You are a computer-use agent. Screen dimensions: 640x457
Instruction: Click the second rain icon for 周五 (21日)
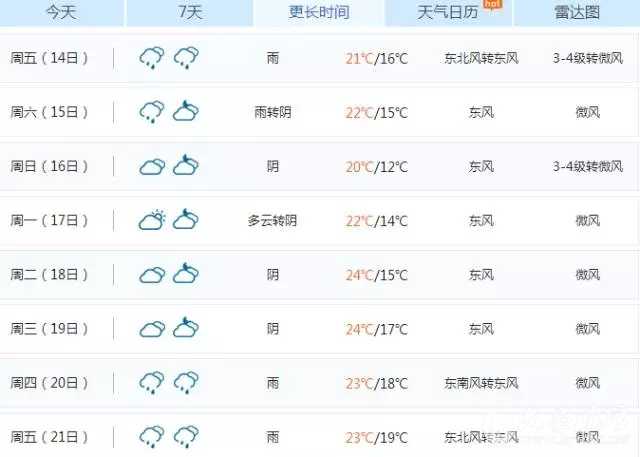tap(185, 436)
